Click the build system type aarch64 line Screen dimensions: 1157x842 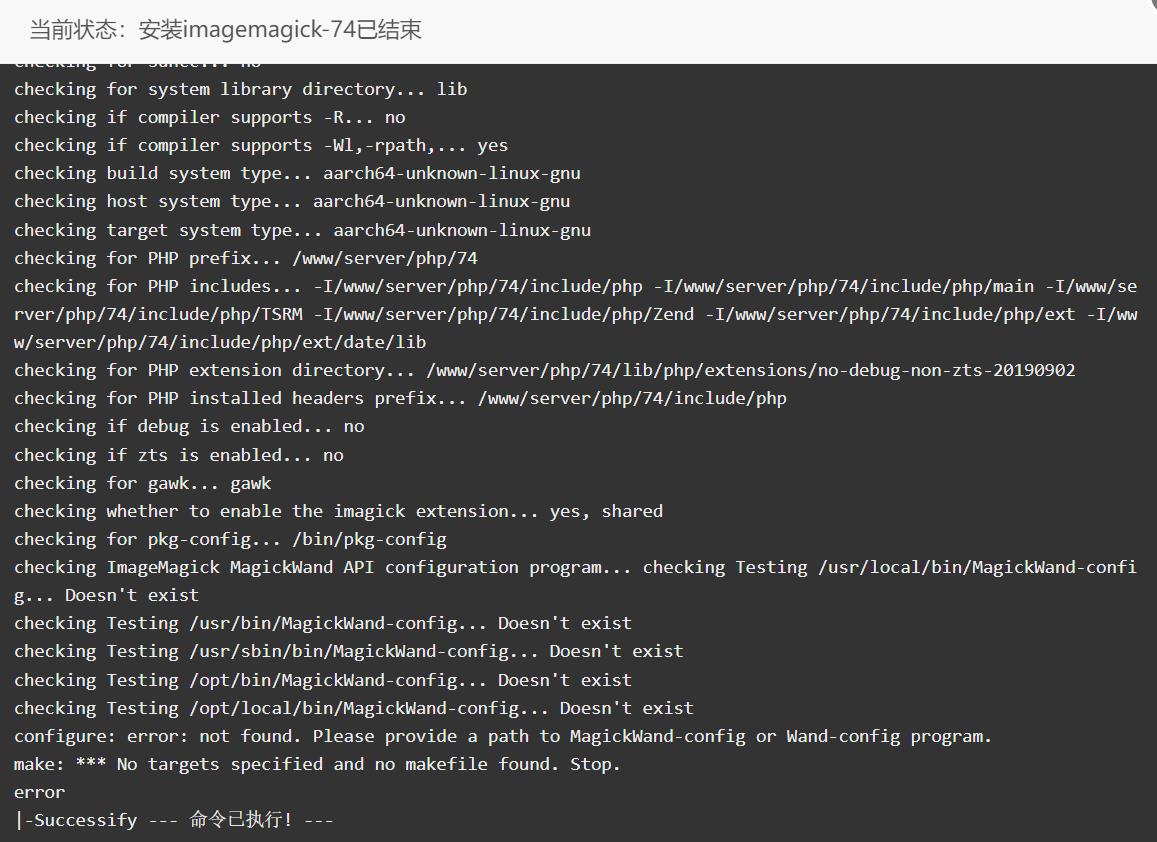297,173
